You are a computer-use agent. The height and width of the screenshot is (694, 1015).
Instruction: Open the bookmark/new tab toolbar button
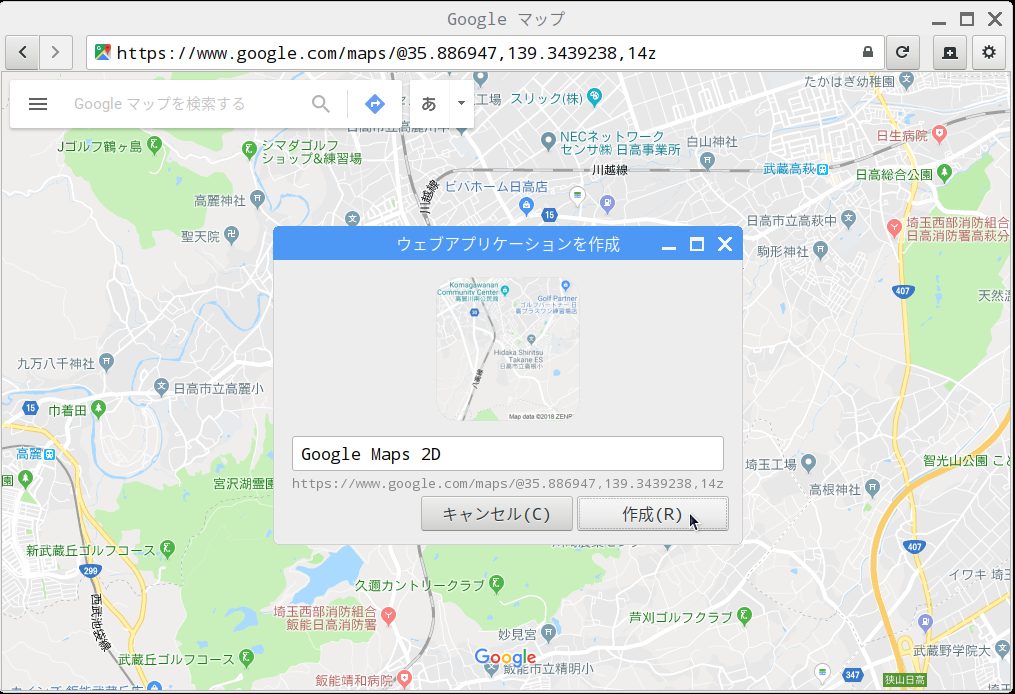tap(950, 52)
